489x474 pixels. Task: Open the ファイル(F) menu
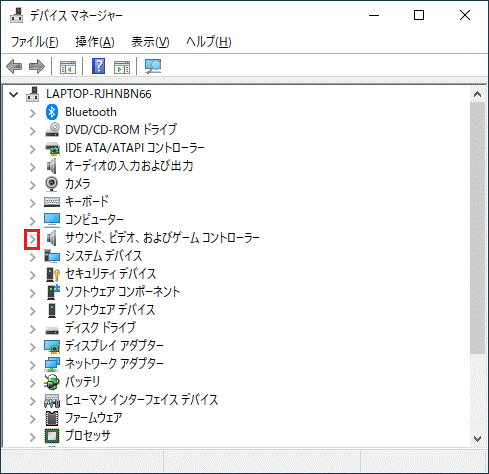pyautogui.click(x=35, y=42)
